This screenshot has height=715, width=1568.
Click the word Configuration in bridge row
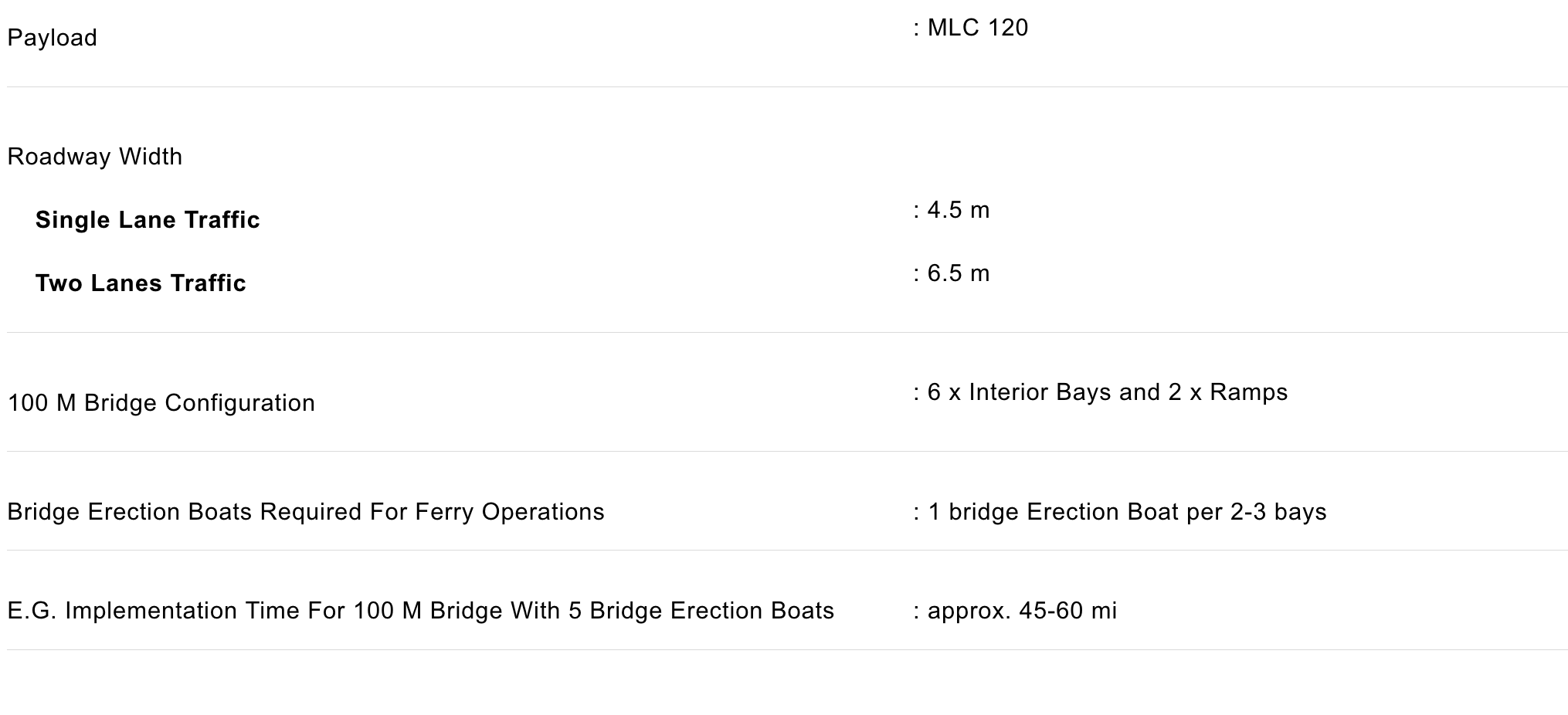click(x=239, y=403)
